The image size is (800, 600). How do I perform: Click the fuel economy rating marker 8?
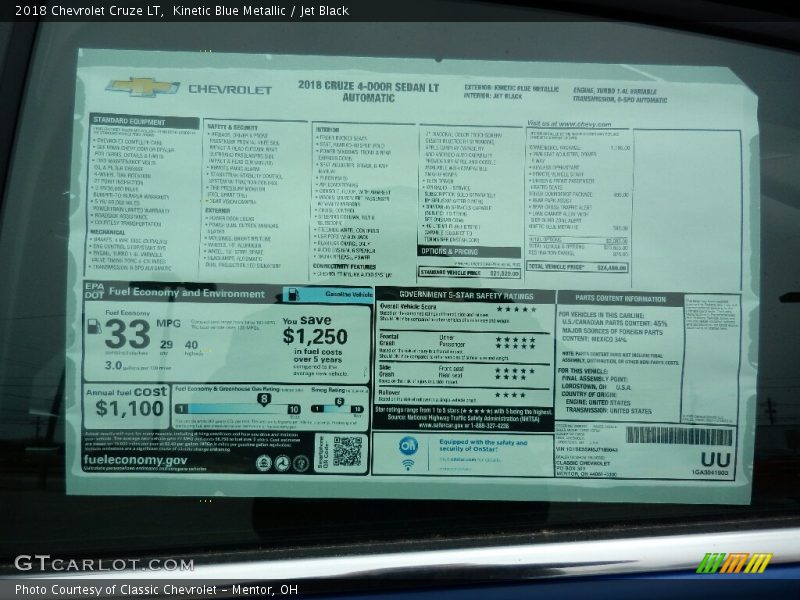(x=263, y=399)
